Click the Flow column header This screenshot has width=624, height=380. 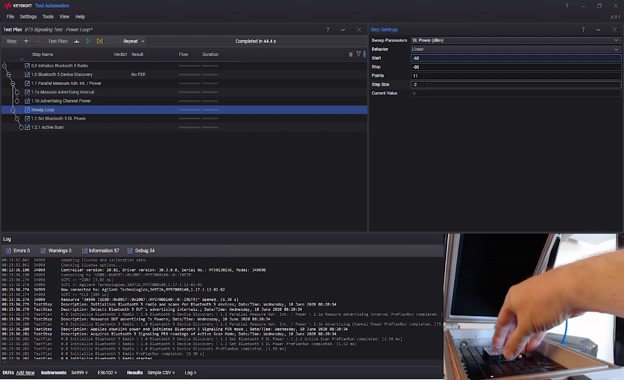pos(183,54)
